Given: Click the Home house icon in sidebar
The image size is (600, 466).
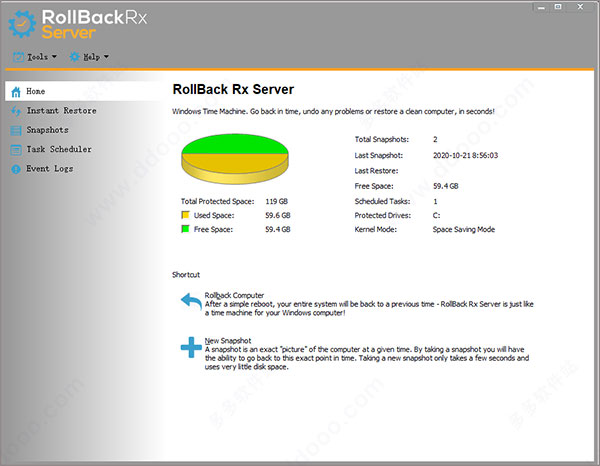Looking at the screenshot, I should click(x=16, y=92).
